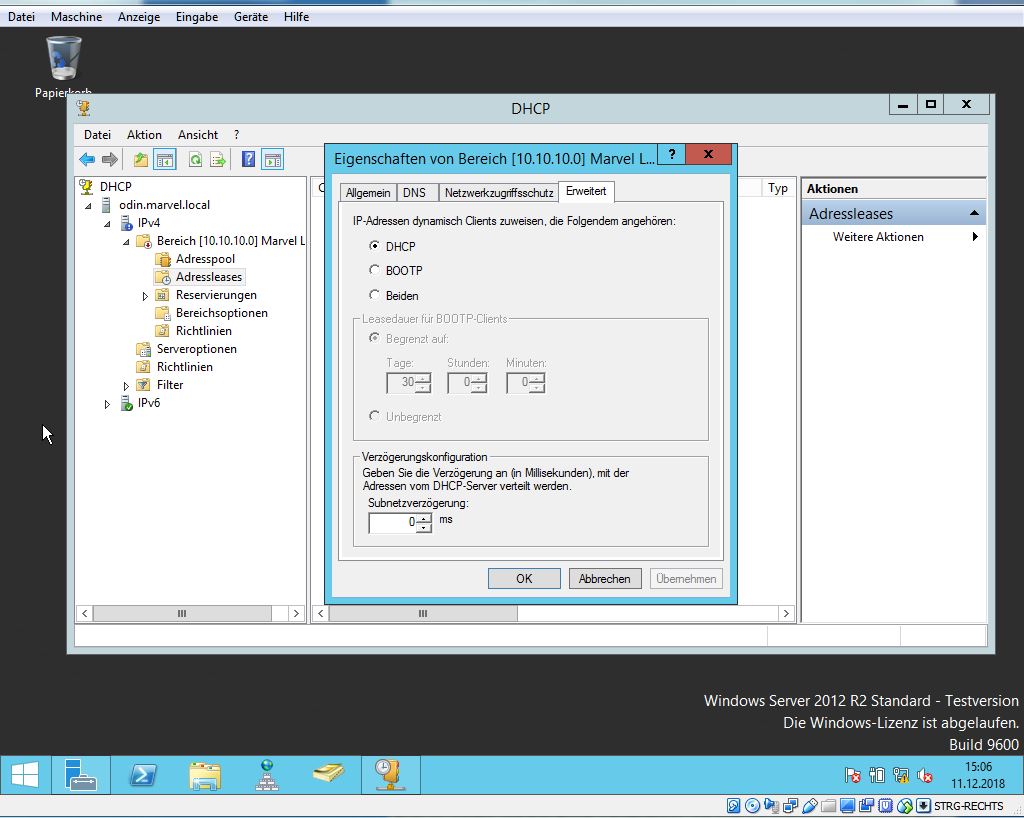Viewport: 1024px width, 818px height.
Task: Open the Netzwerkzugriffsschutz tab
Action: click(499, 193)
